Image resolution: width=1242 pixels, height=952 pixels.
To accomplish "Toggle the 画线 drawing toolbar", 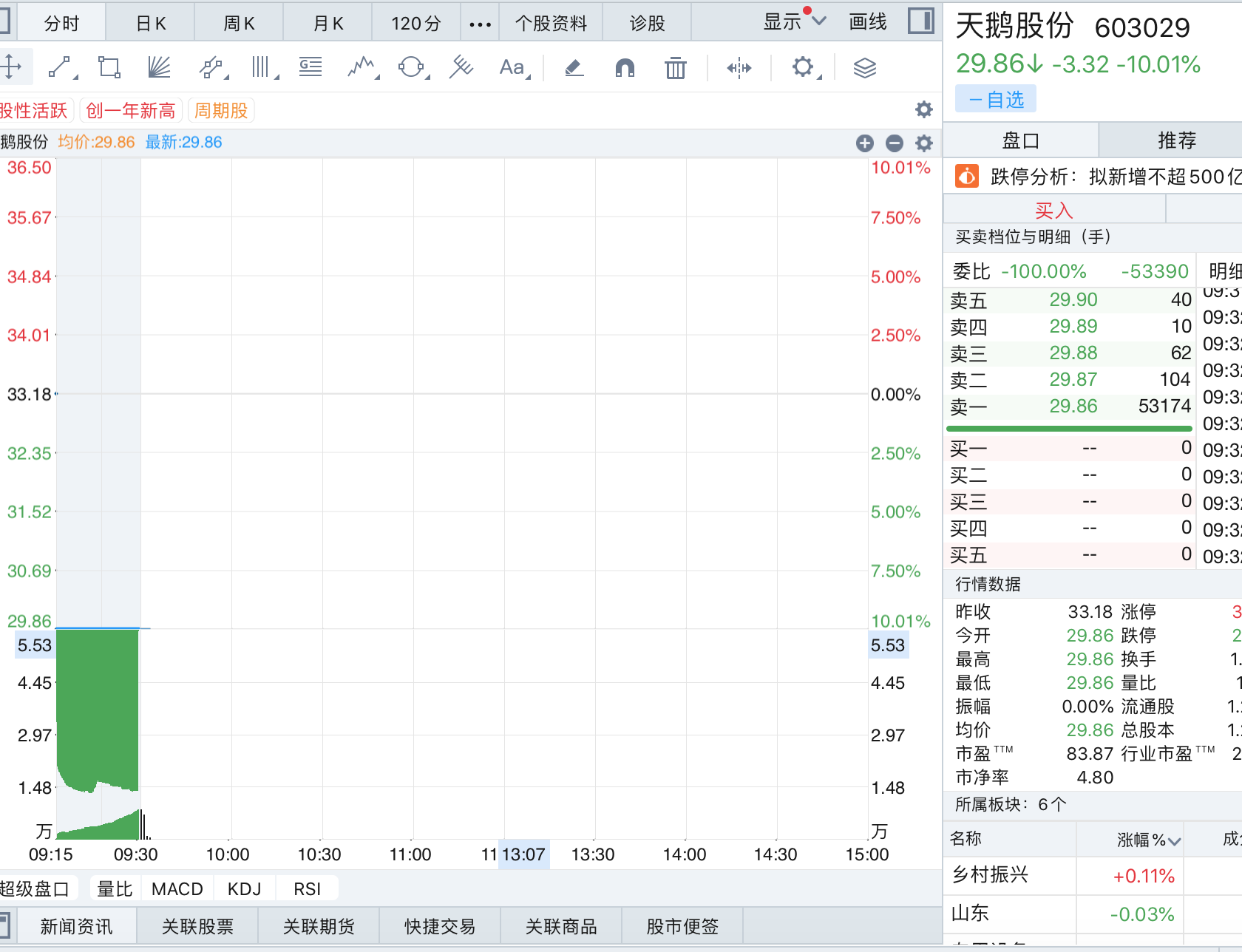I will coord(868,21).
